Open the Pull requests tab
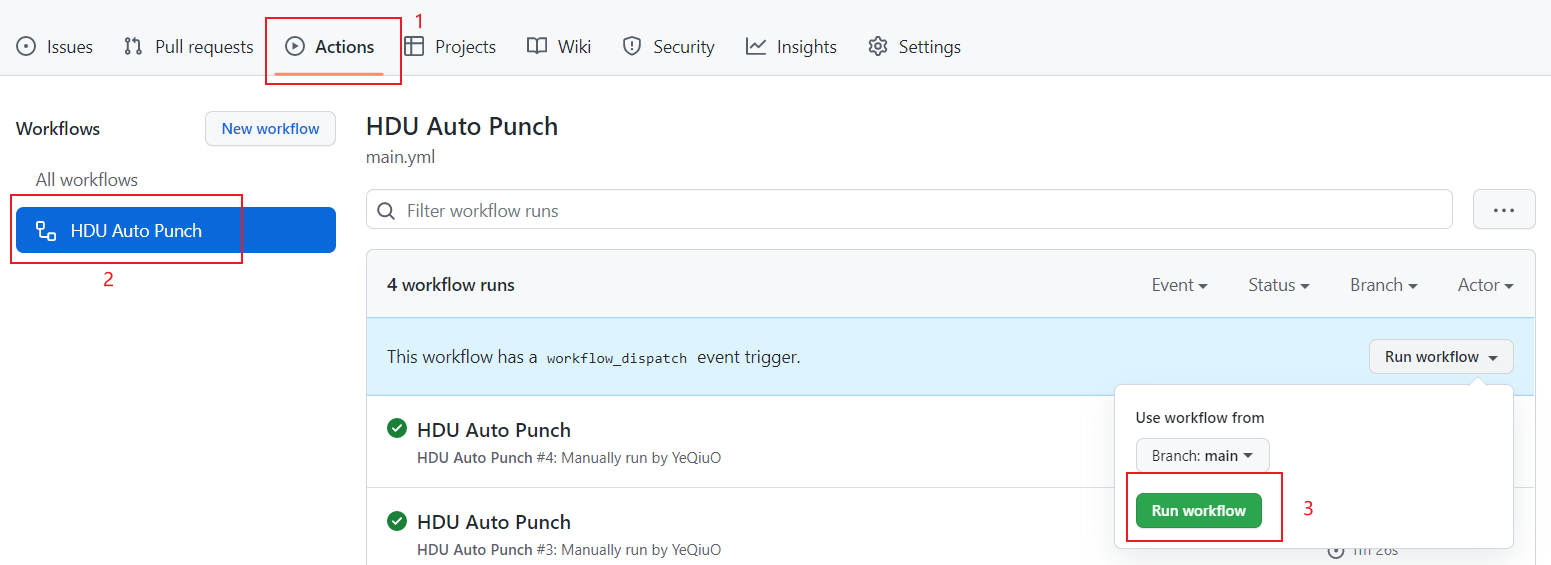Image resolution: width=1551 pixels, height=565 pixels. pos(188,47)
